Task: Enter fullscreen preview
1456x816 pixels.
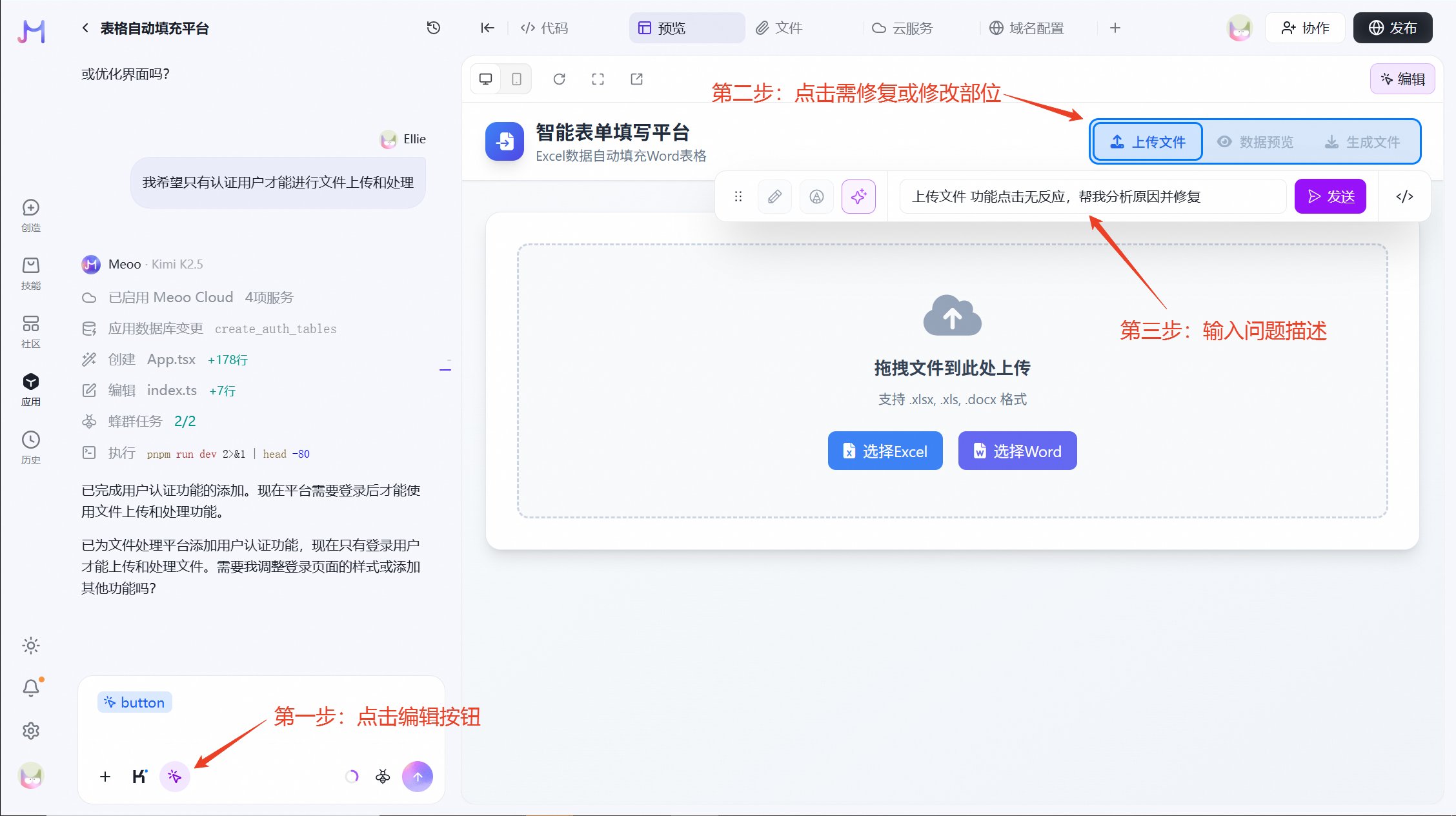Action: pyautogui.click(x=598, y=79)
